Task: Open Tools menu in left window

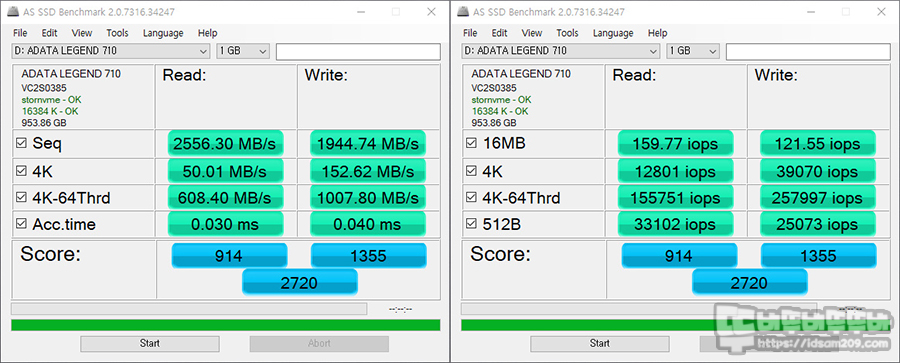Action: click(117, 33)
